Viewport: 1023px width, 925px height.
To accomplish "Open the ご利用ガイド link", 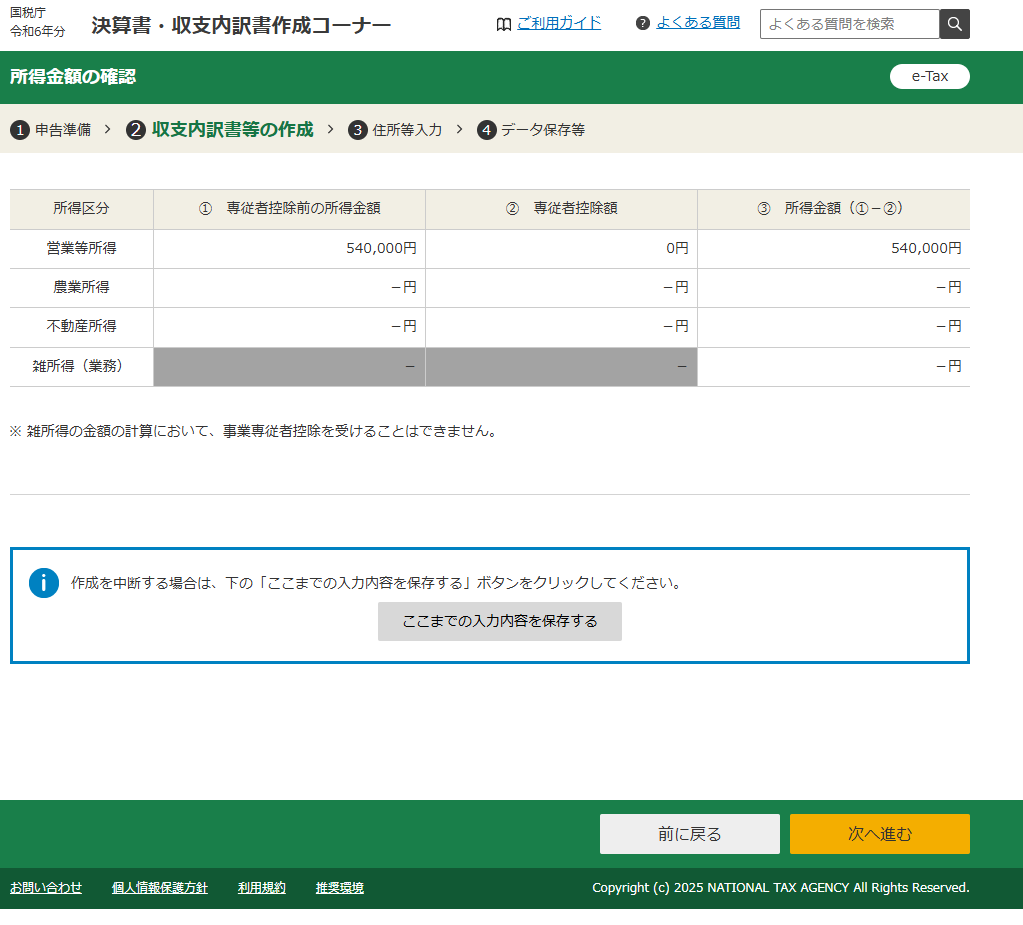I will [x=559, y=23].
